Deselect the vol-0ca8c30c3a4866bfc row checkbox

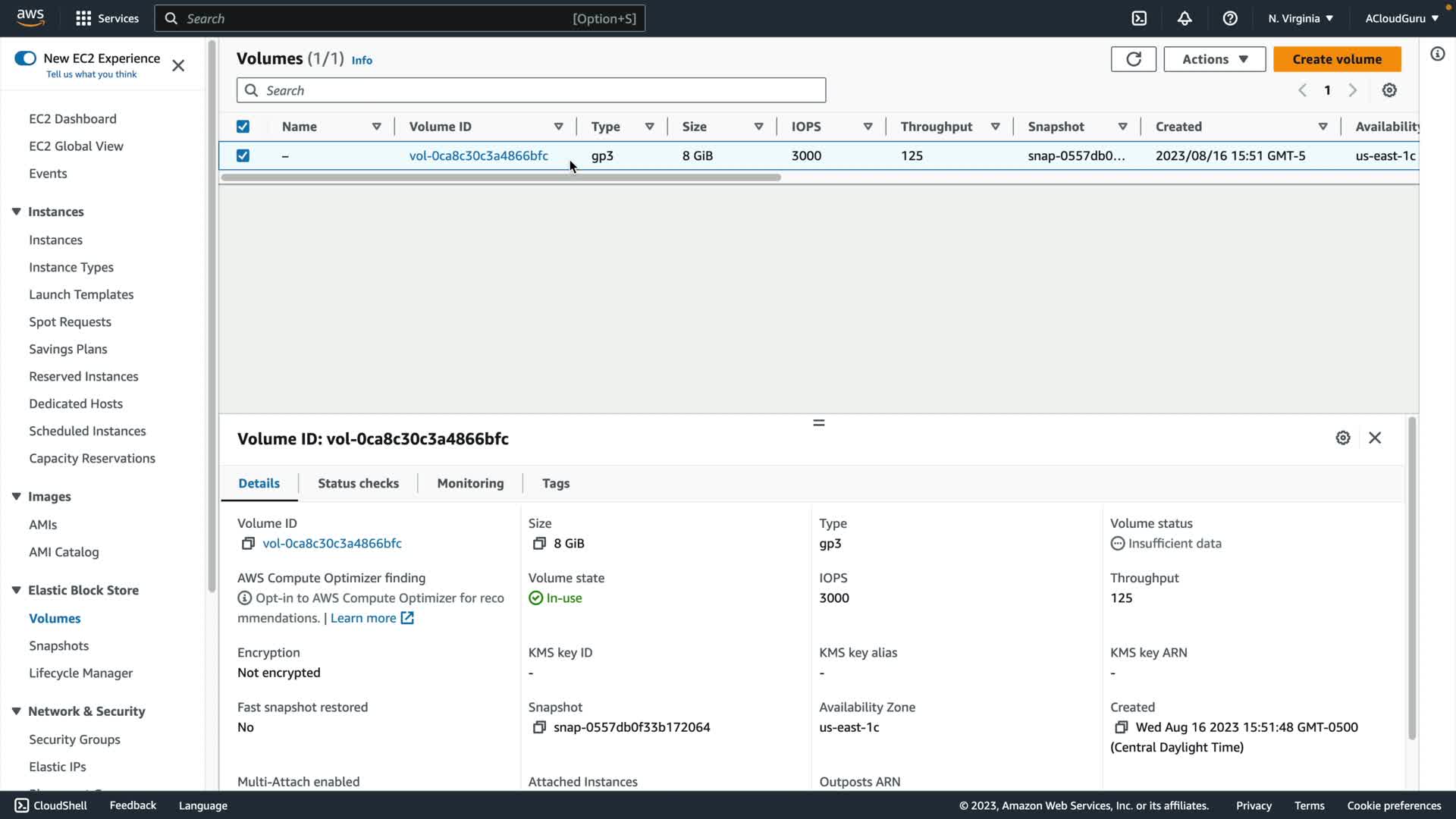[x=243, y=155]
